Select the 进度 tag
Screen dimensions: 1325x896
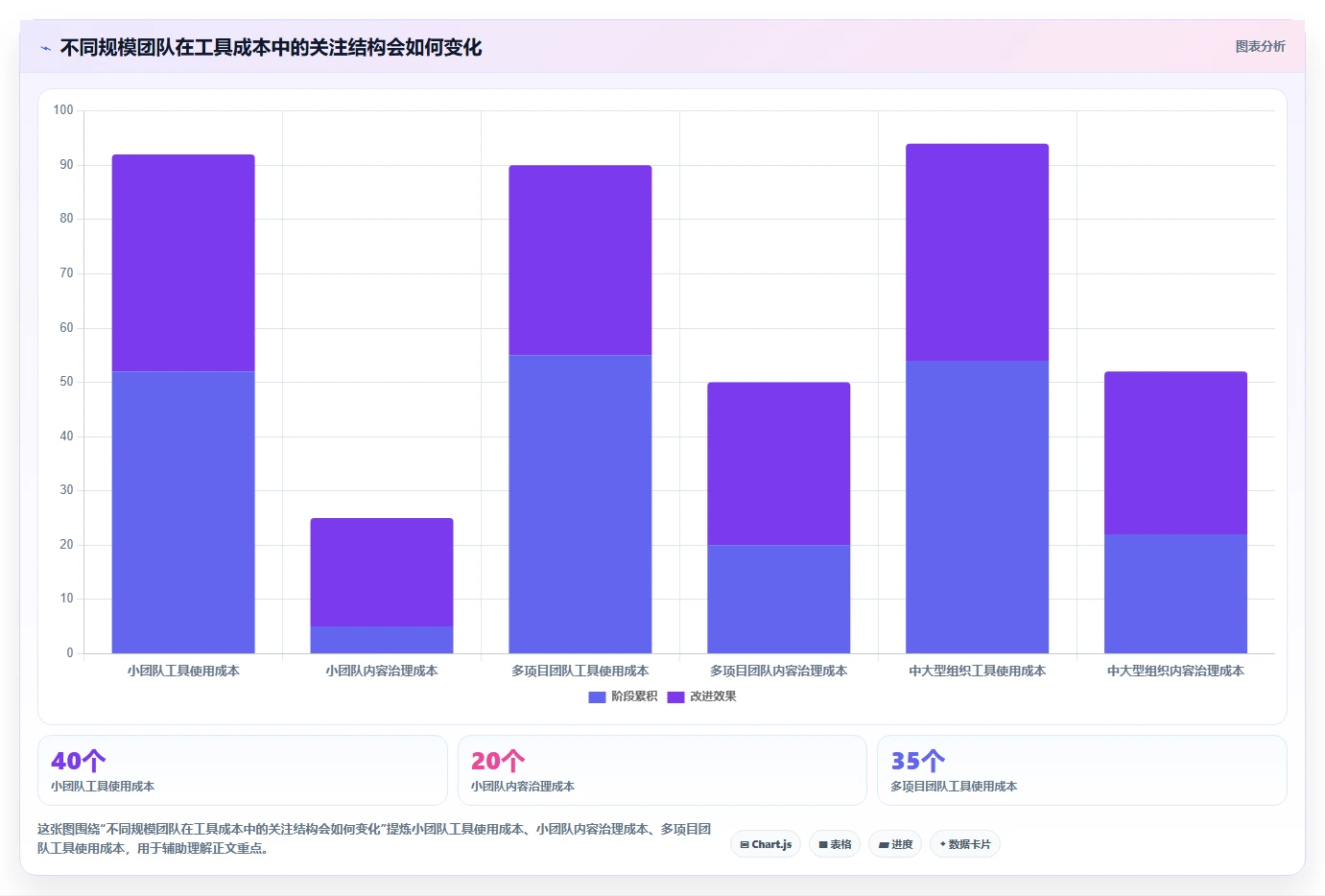tap(895, 844)
